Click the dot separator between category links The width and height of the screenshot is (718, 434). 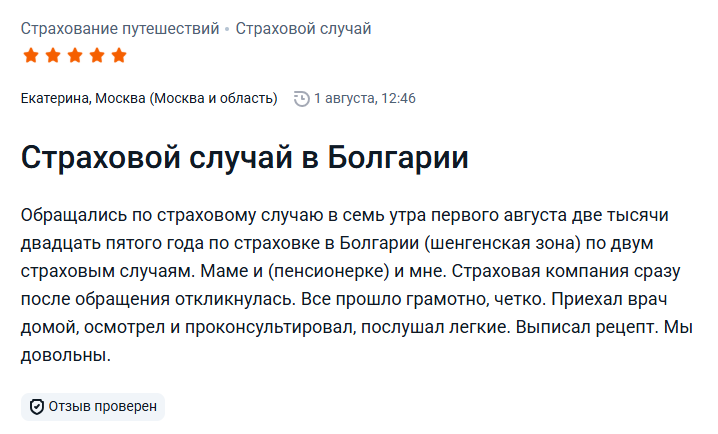point(227,29)
